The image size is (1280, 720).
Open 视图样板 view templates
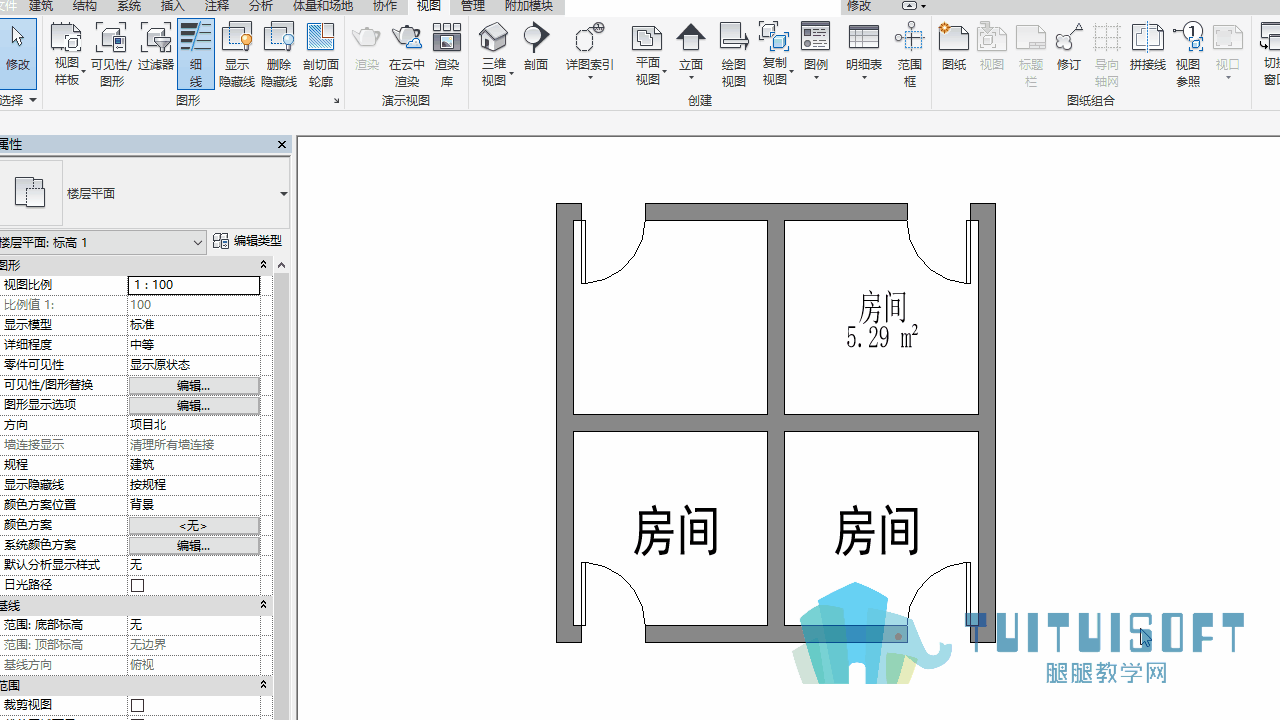coord(66,55)
